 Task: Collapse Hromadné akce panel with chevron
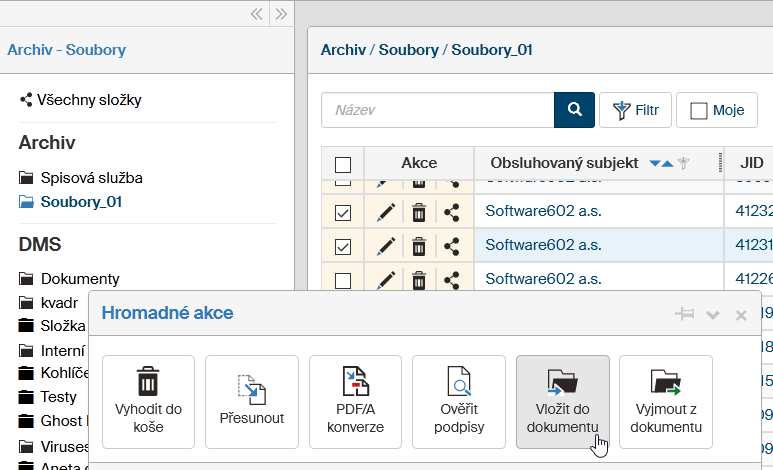pyautogui.click(x=713, y=314)
